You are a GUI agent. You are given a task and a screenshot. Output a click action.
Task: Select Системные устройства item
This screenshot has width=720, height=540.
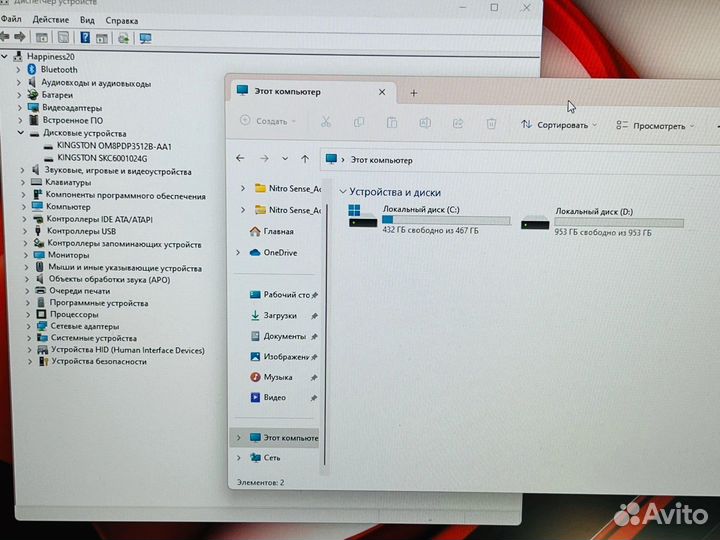pyautogui.click(x=94, y=338)
